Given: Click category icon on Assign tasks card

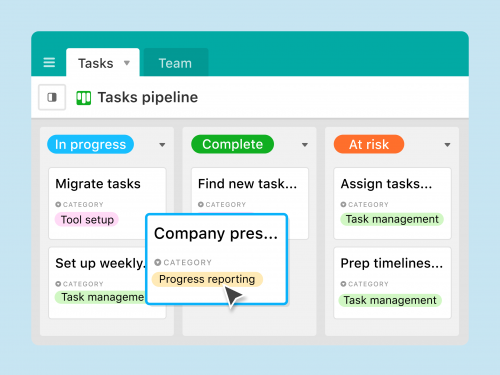Looking at the screenshot, I should [343, 204].
